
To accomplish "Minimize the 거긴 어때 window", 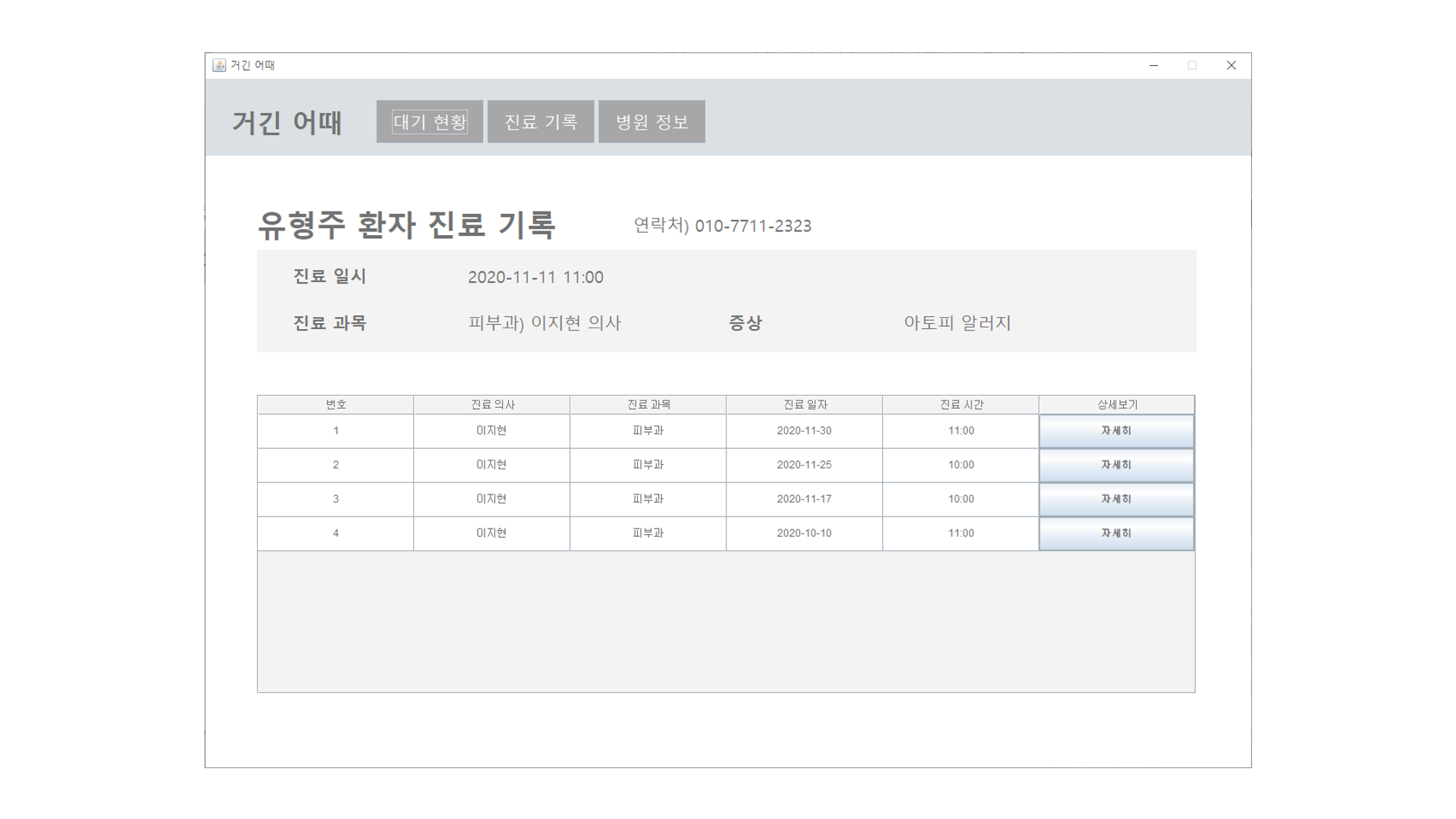I will tap(1153, 65).
